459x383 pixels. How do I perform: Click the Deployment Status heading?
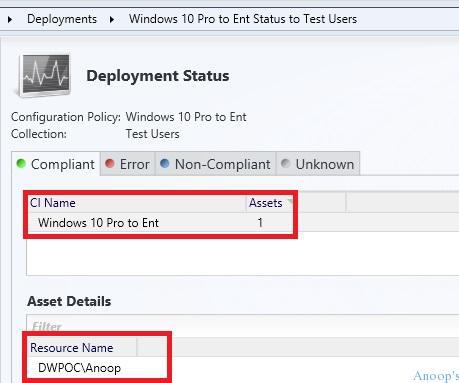pyautogui.click(x=158, y=76)
